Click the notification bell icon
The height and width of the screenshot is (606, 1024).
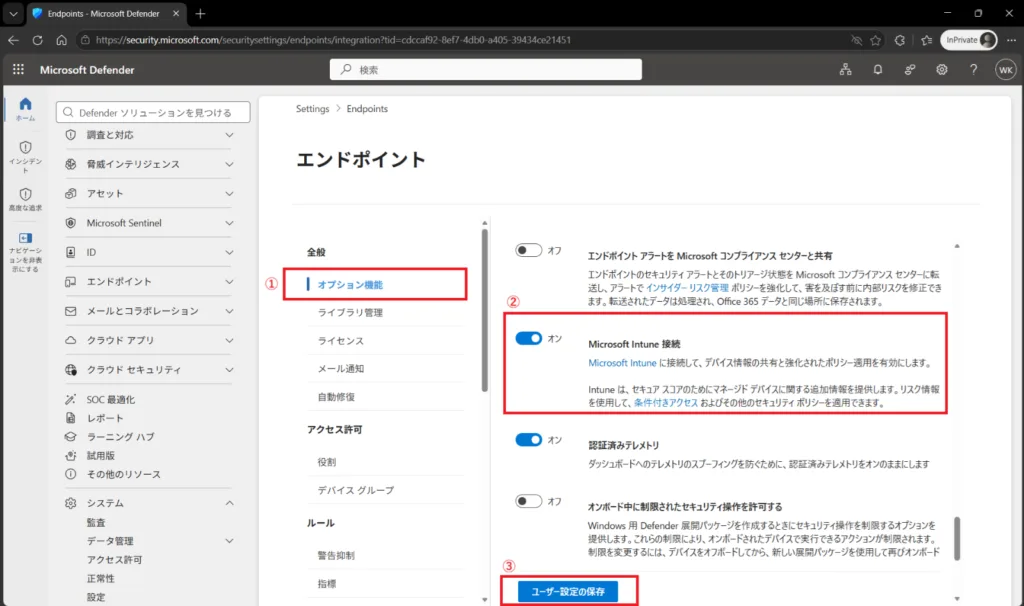coord(878,69)
